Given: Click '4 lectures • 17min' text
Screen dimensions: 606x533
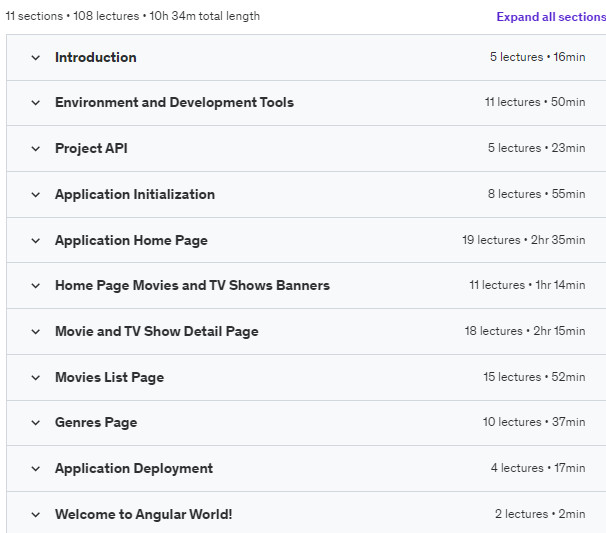Looking at the screenshot, I should pyautogui.click(x=538, y=468).
